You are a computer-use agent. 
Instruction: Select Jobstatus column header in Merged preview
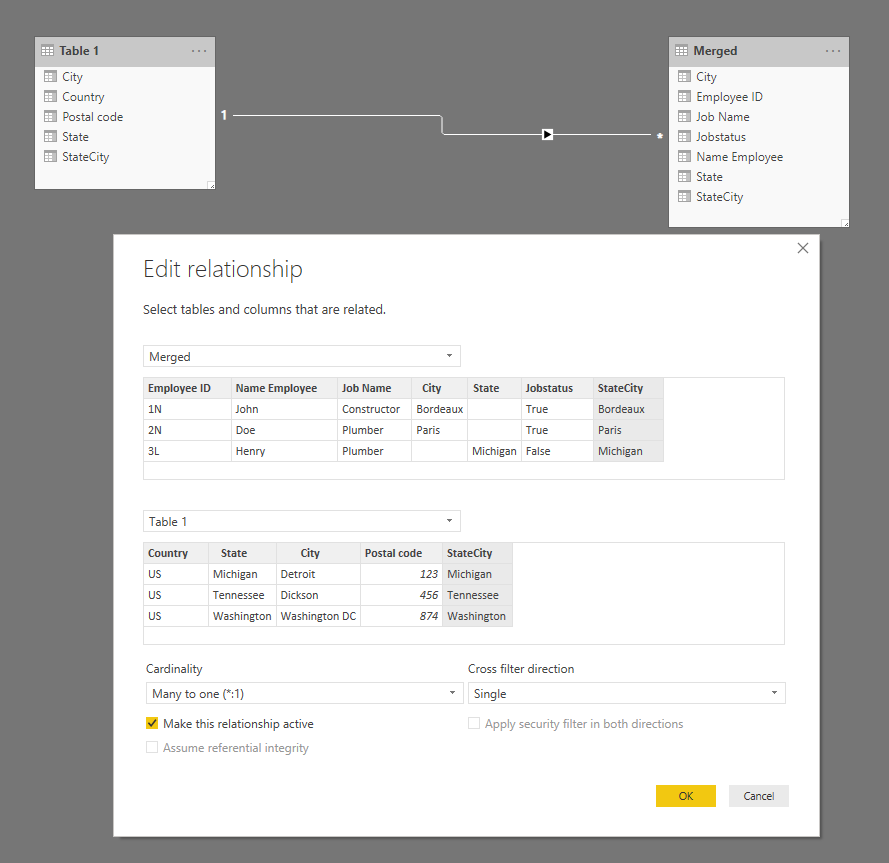(557, 388)
